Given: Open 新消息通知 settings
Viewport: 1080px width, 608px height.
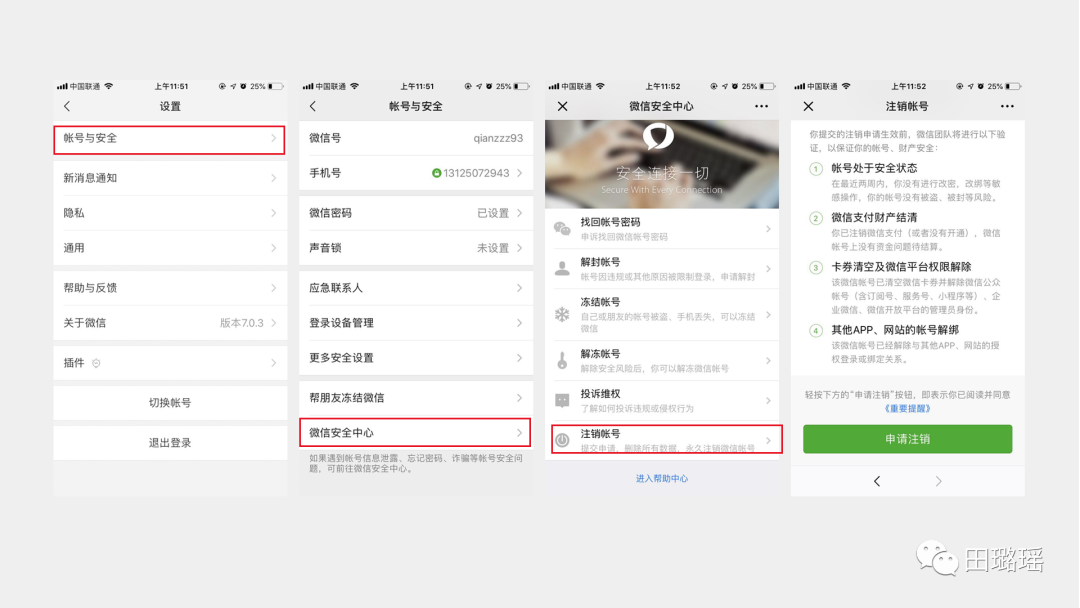Looking at the screenshot, I should pyautogui.click(x=169, y=178).
